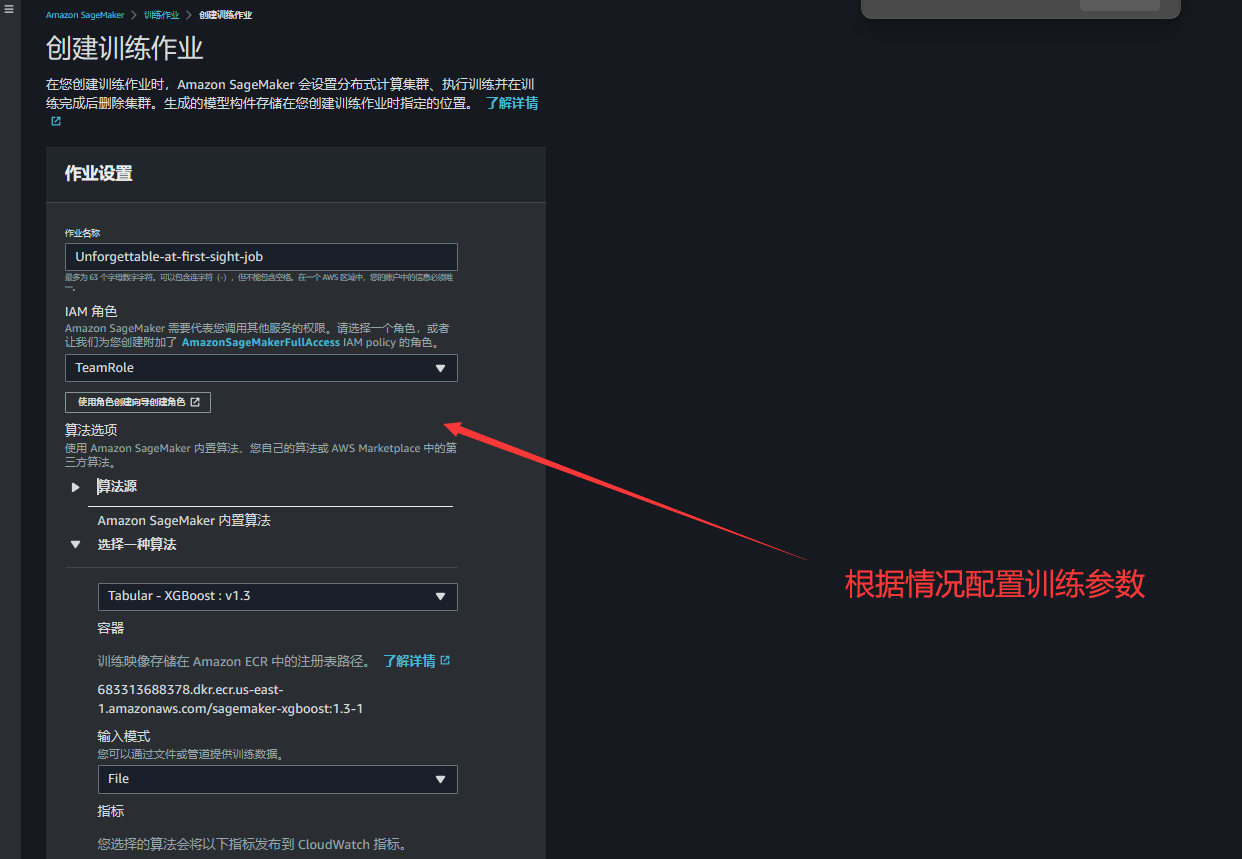Click the 容器 label

(x=111, y=628)
